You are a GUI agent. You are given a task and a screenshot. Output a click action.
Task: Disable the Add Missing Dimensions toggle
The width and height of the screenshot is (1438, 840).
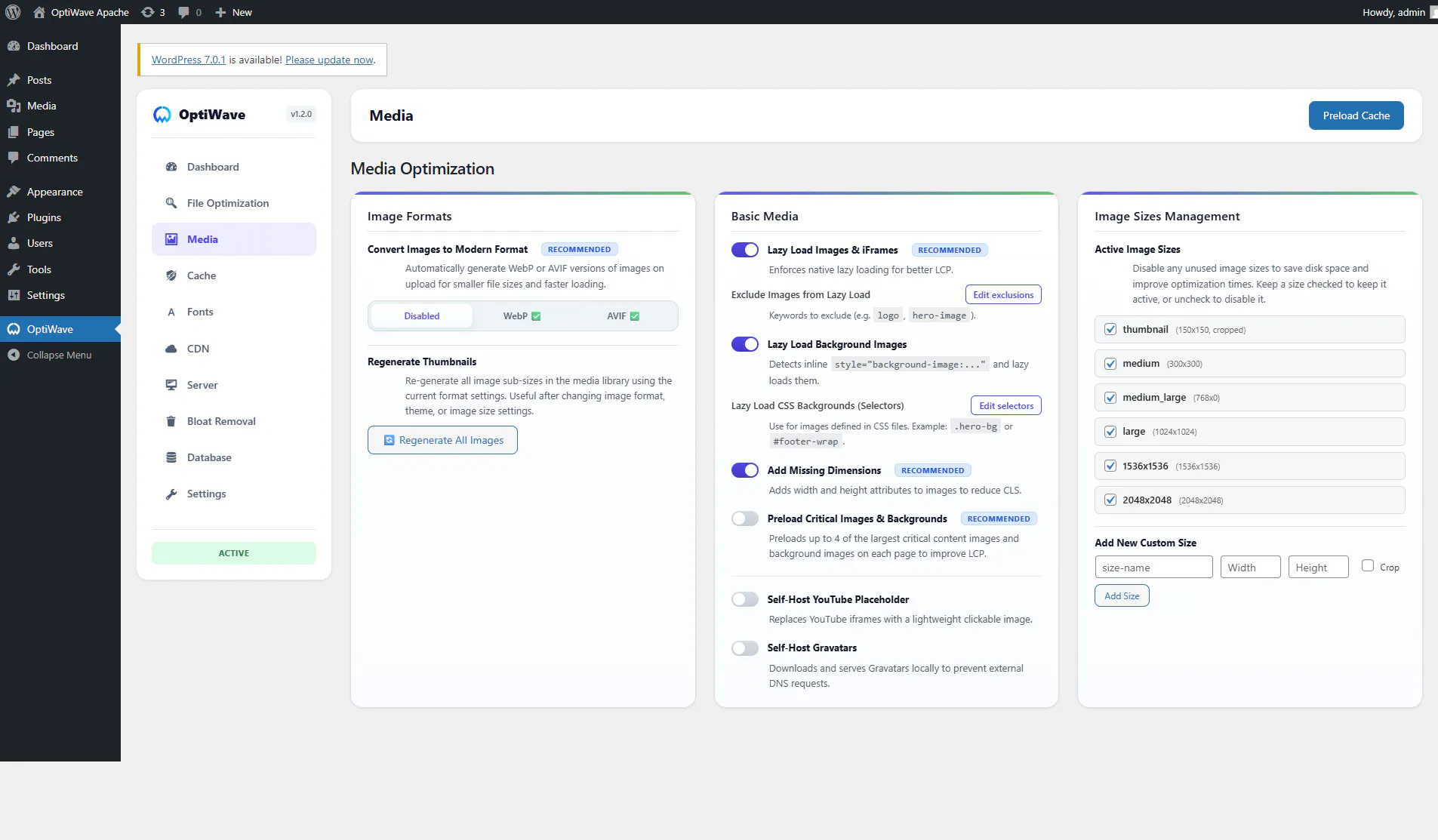(x=745, y=470)
